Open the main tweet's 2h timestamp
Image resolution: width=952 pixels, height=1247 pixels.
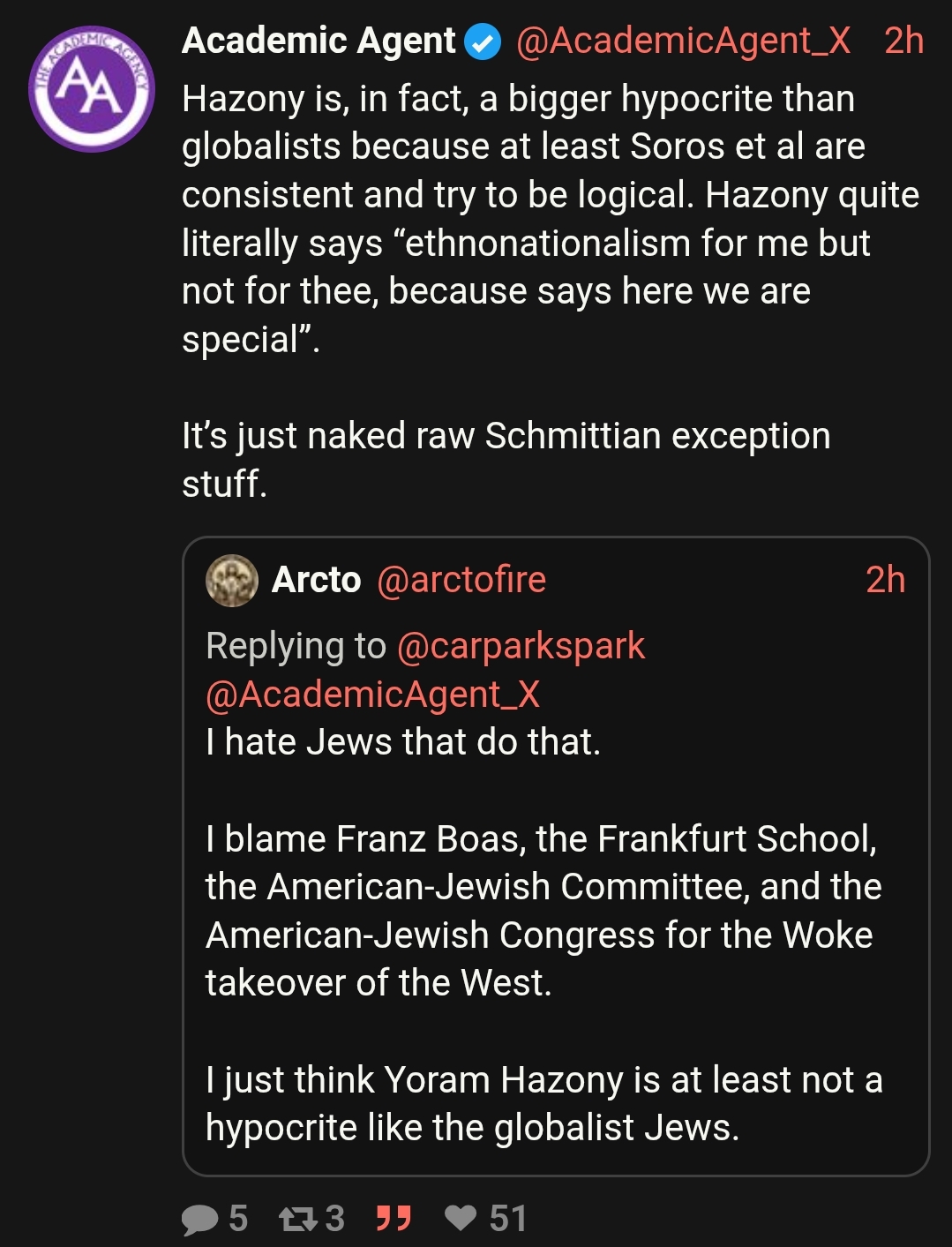903,41
